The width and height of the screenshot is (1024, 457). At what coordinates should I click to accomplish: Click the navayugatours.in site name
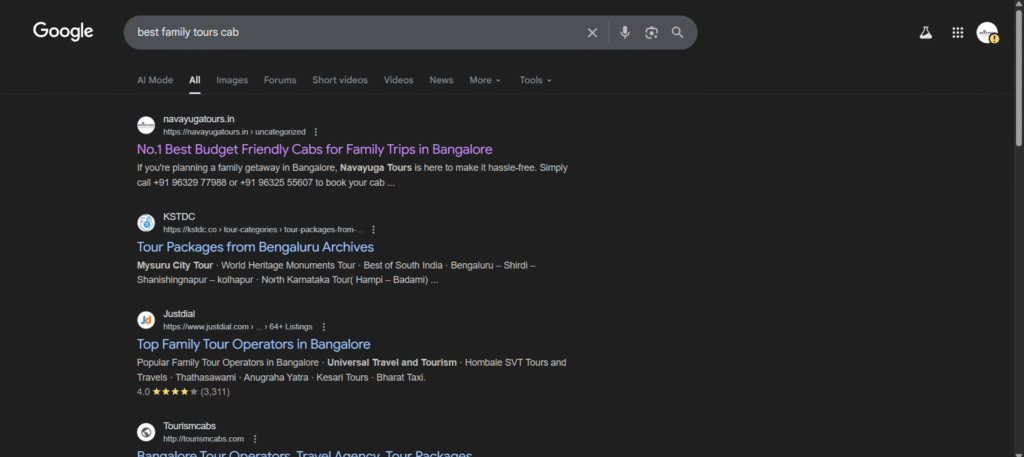pos(199,119)
